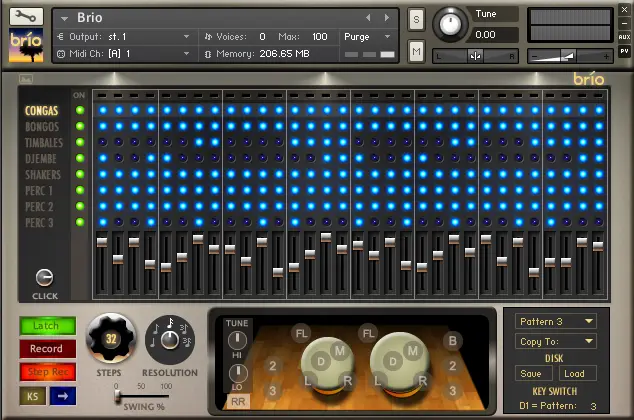Select the DJEMBE instrument row
634x420 pixels.
pos(40,159)
